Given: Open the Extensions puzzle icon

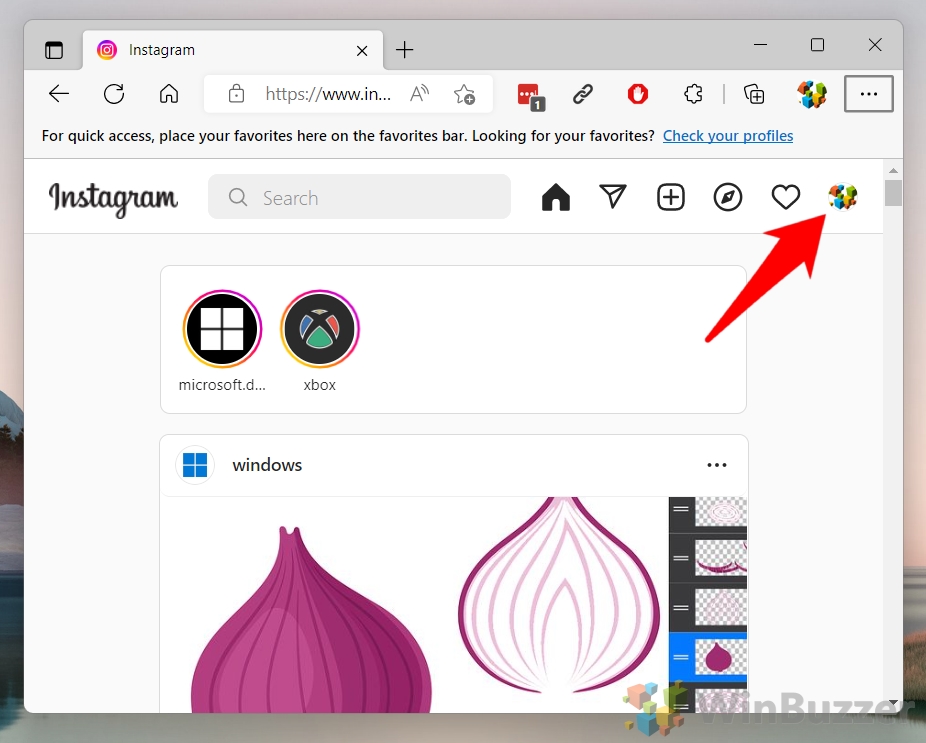Looking at the screenshot, I should (693, 94).
